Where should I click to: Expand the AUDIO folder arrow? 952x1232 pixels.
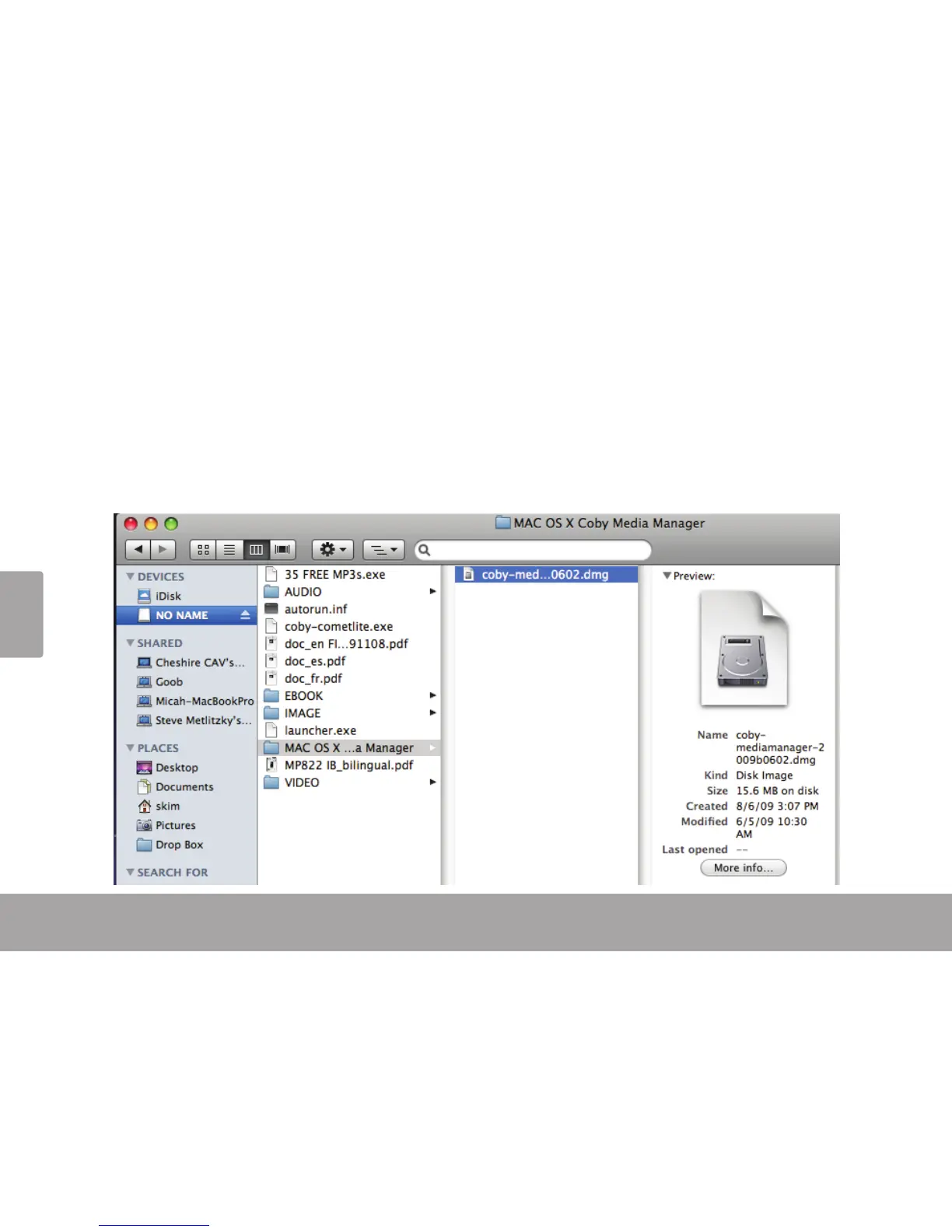pyautogui.click(x=432, y=592)
